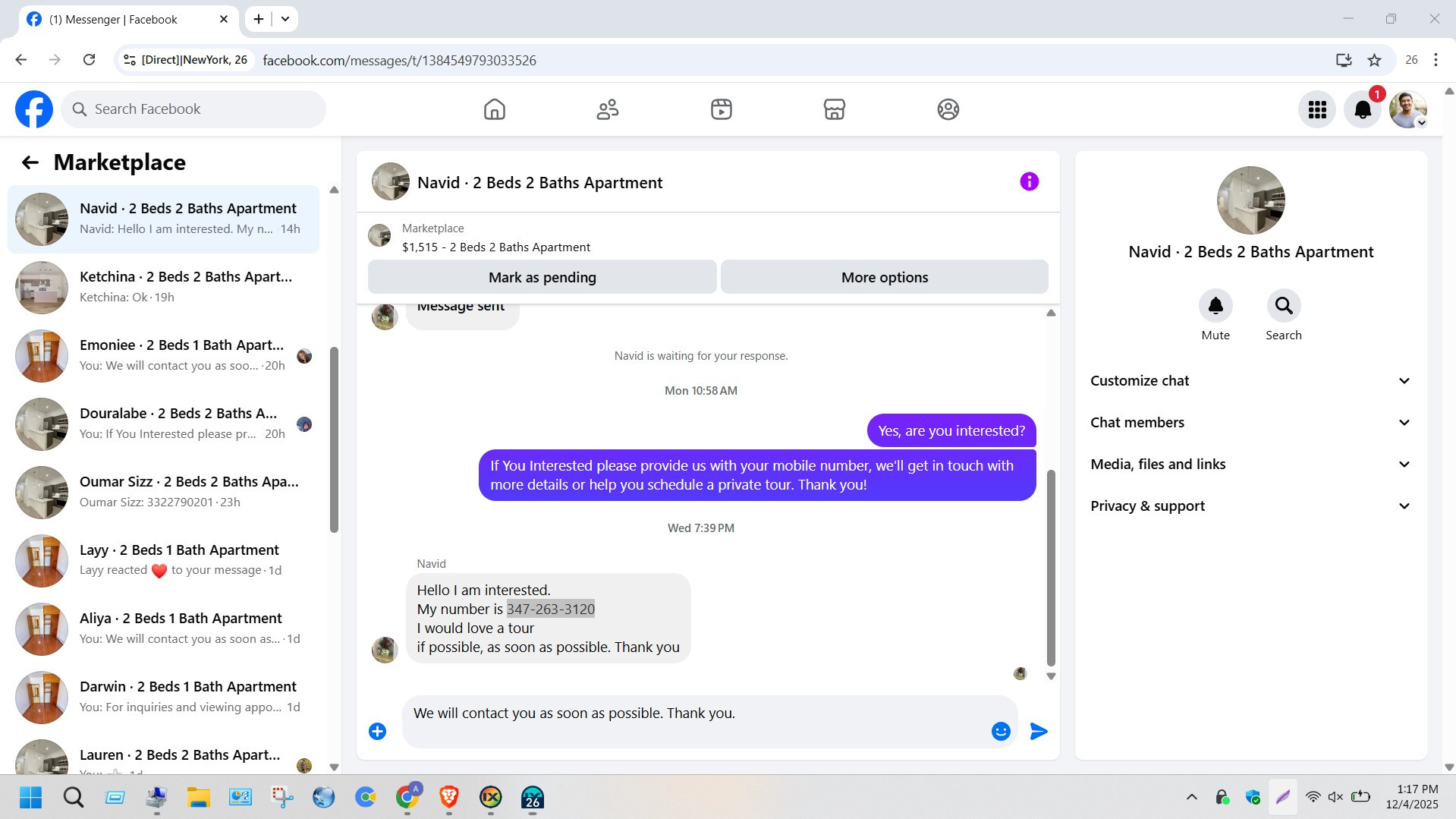Click Navid's avatar beside received message
Viewport: 1456px width, 819px height.
(x=385, y=650)
